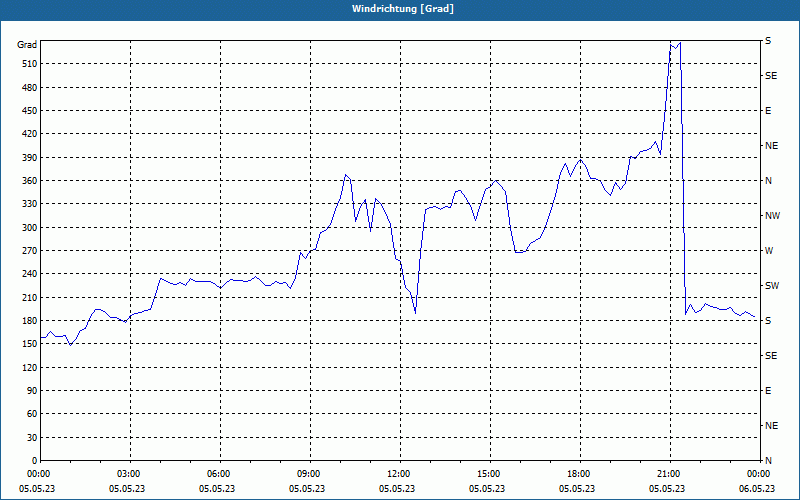Click the 420 axis tick label
The height and width of the screenshot is (500, 800).
(30, 134)
